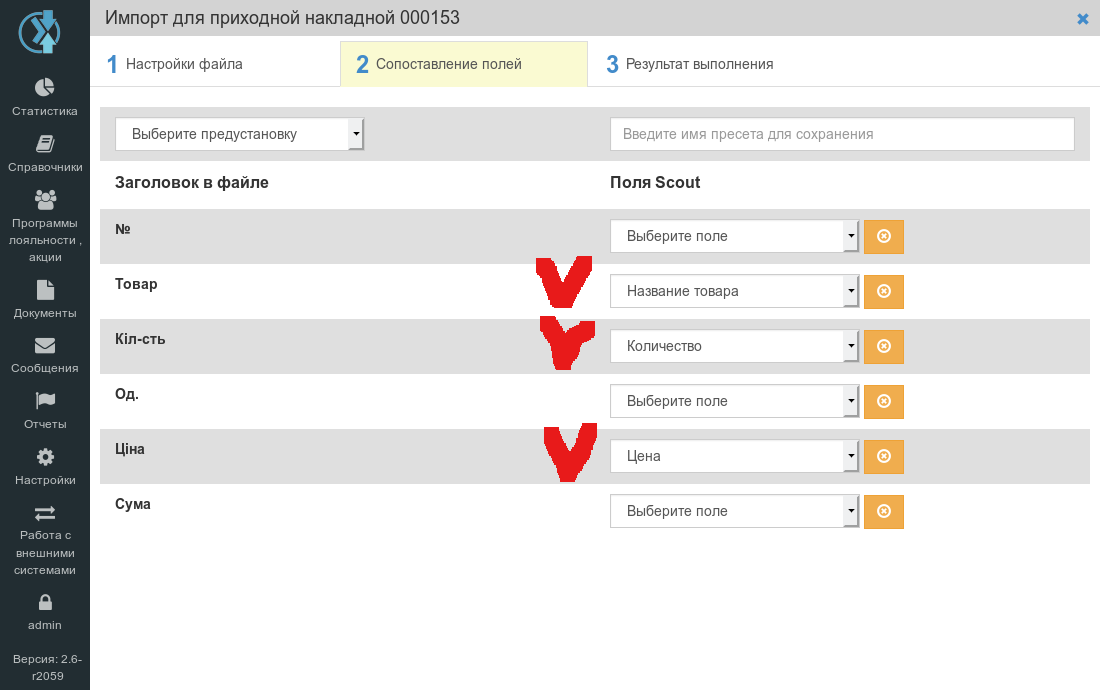Click the Поля Scout column header
Viewport: 1100px width, 690px height.
tap(655, 182)
